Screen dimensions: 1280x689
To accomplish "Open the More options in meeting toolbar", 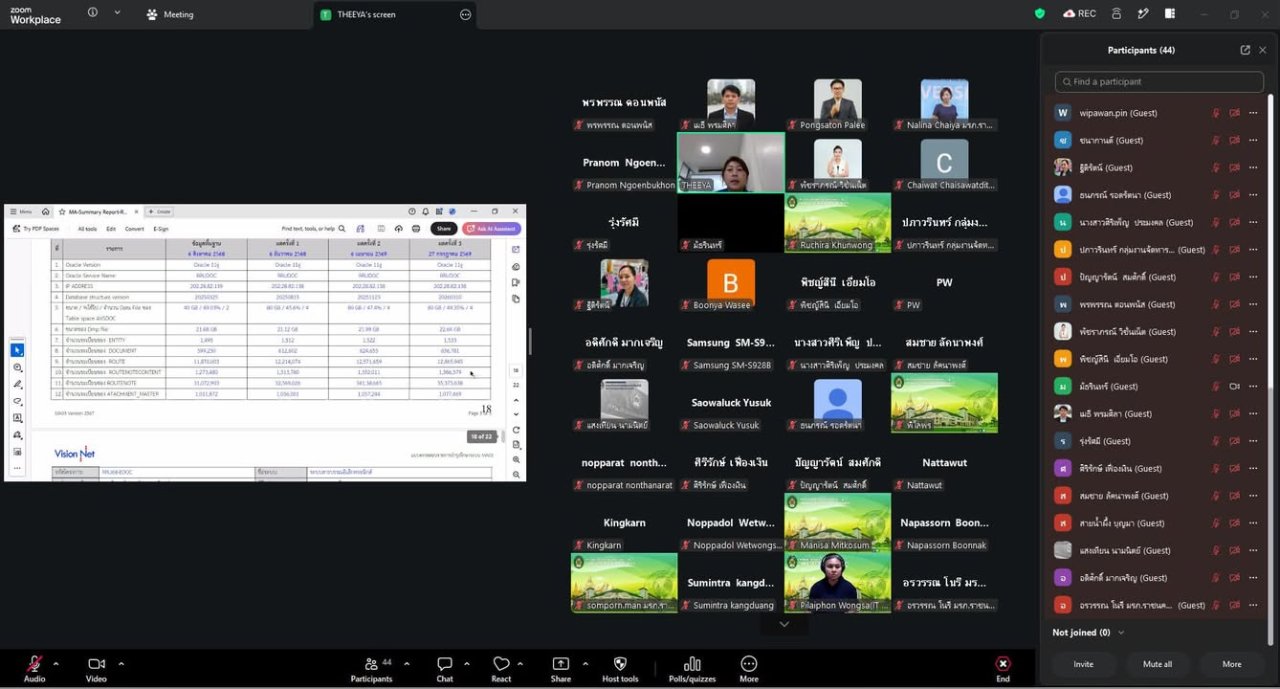I will 749,668.
